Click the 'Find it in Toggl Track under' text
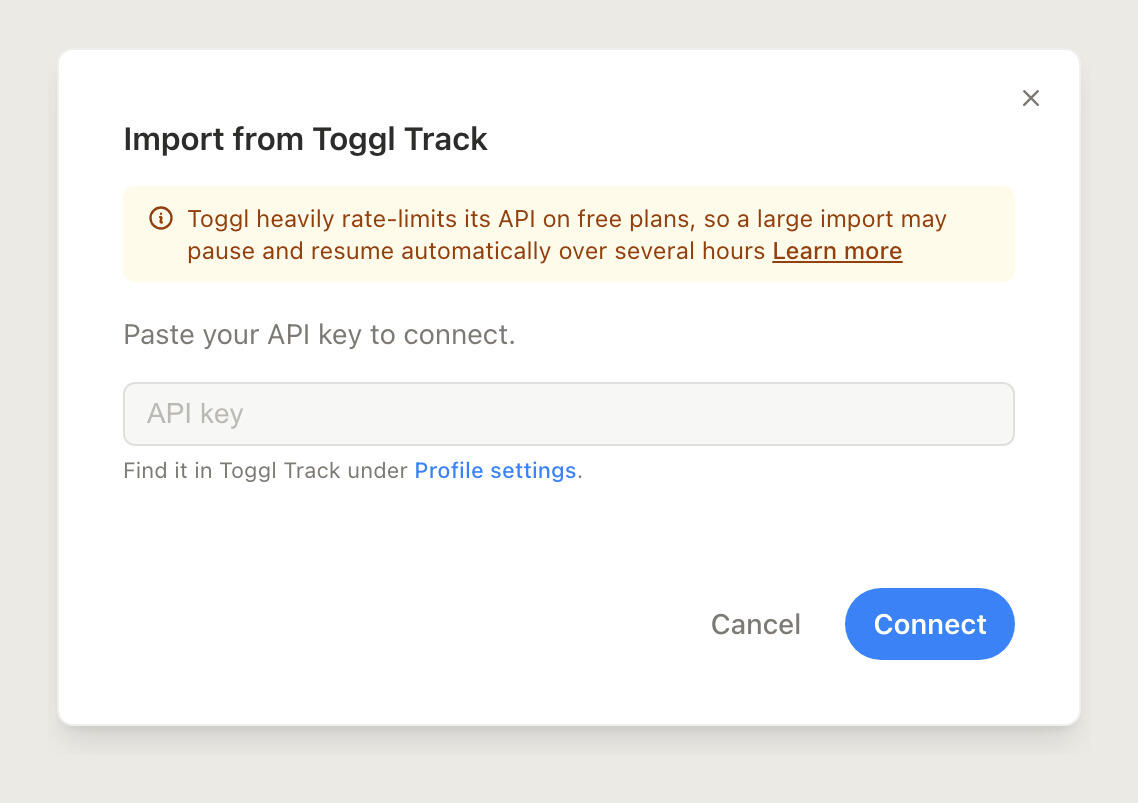Screen dimensions: 1138x803 265,470
